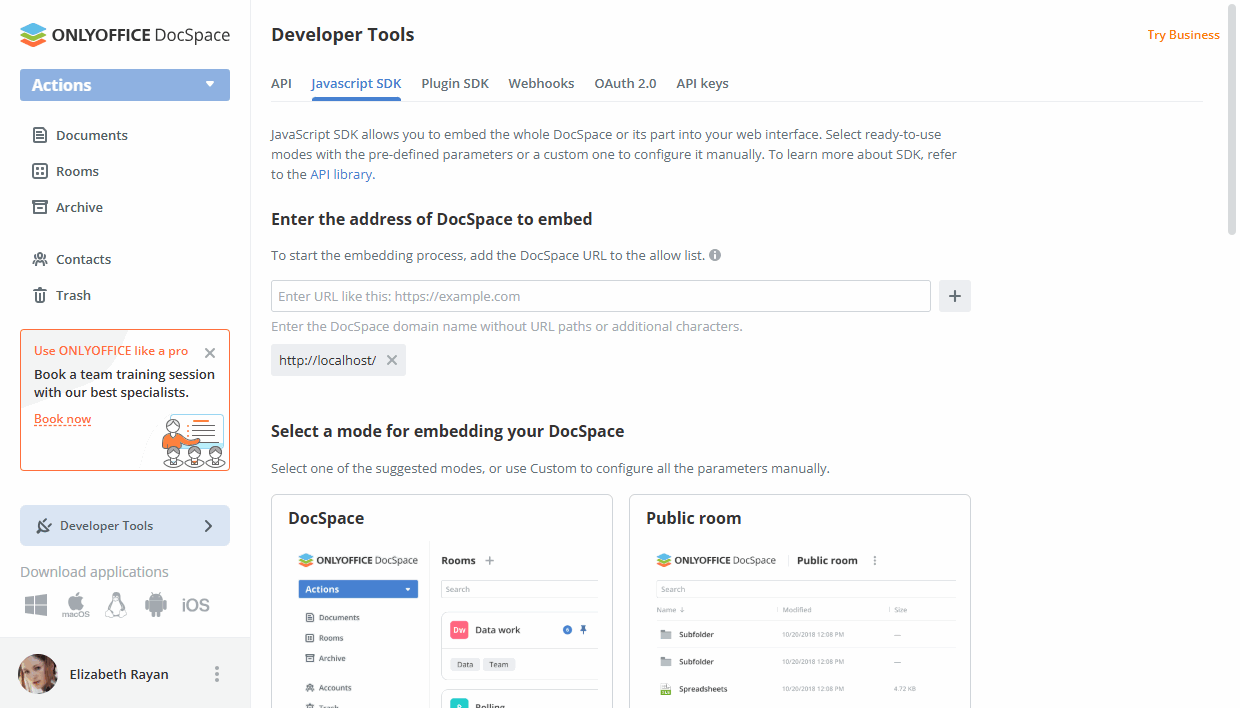Remove http://localhost/ from allow list

pyautogui.click(x=392, y=360)
